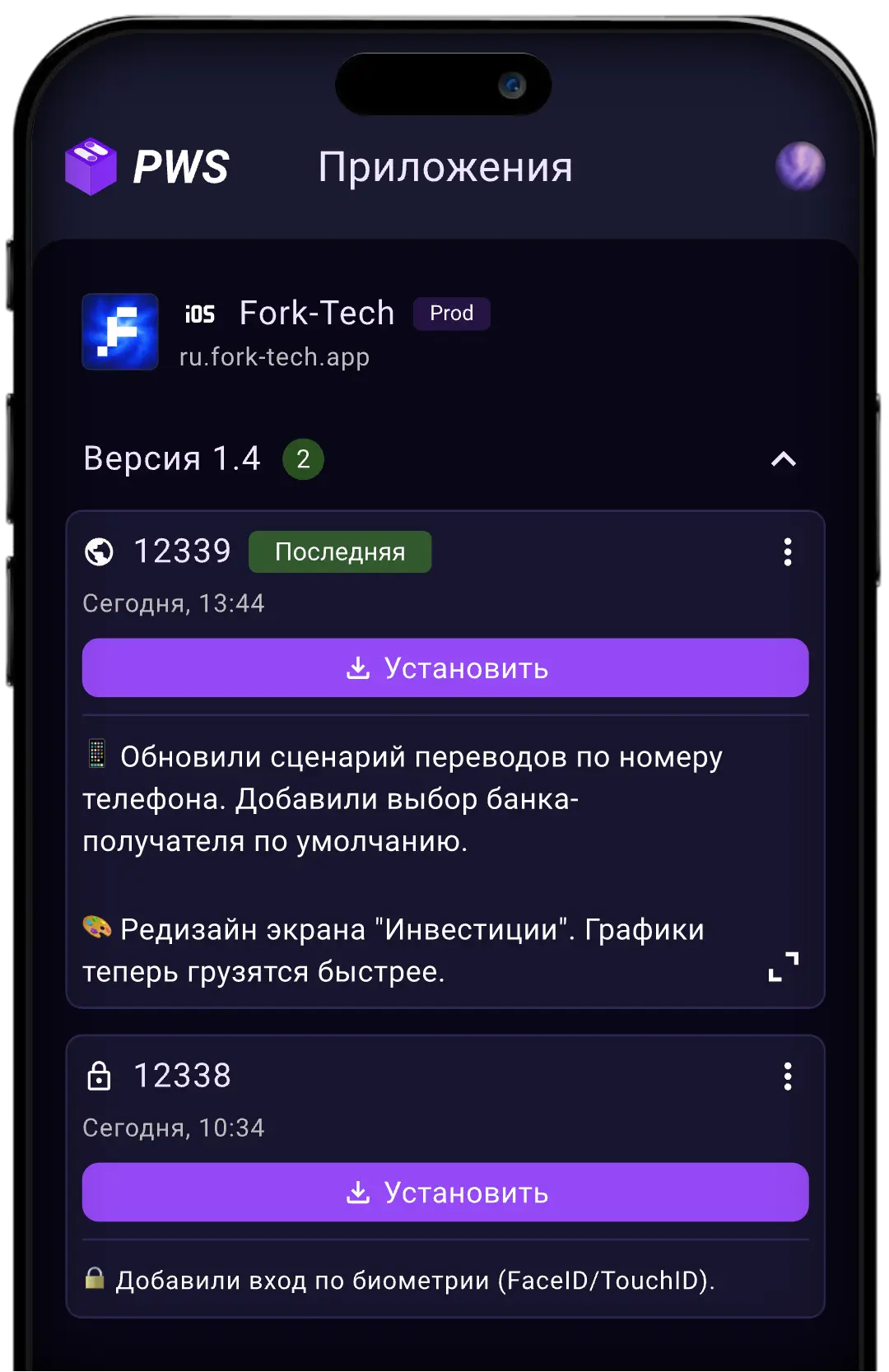Collapse the Версия 1.4 section
The image size is (889, 1372).
coord(783,459)
